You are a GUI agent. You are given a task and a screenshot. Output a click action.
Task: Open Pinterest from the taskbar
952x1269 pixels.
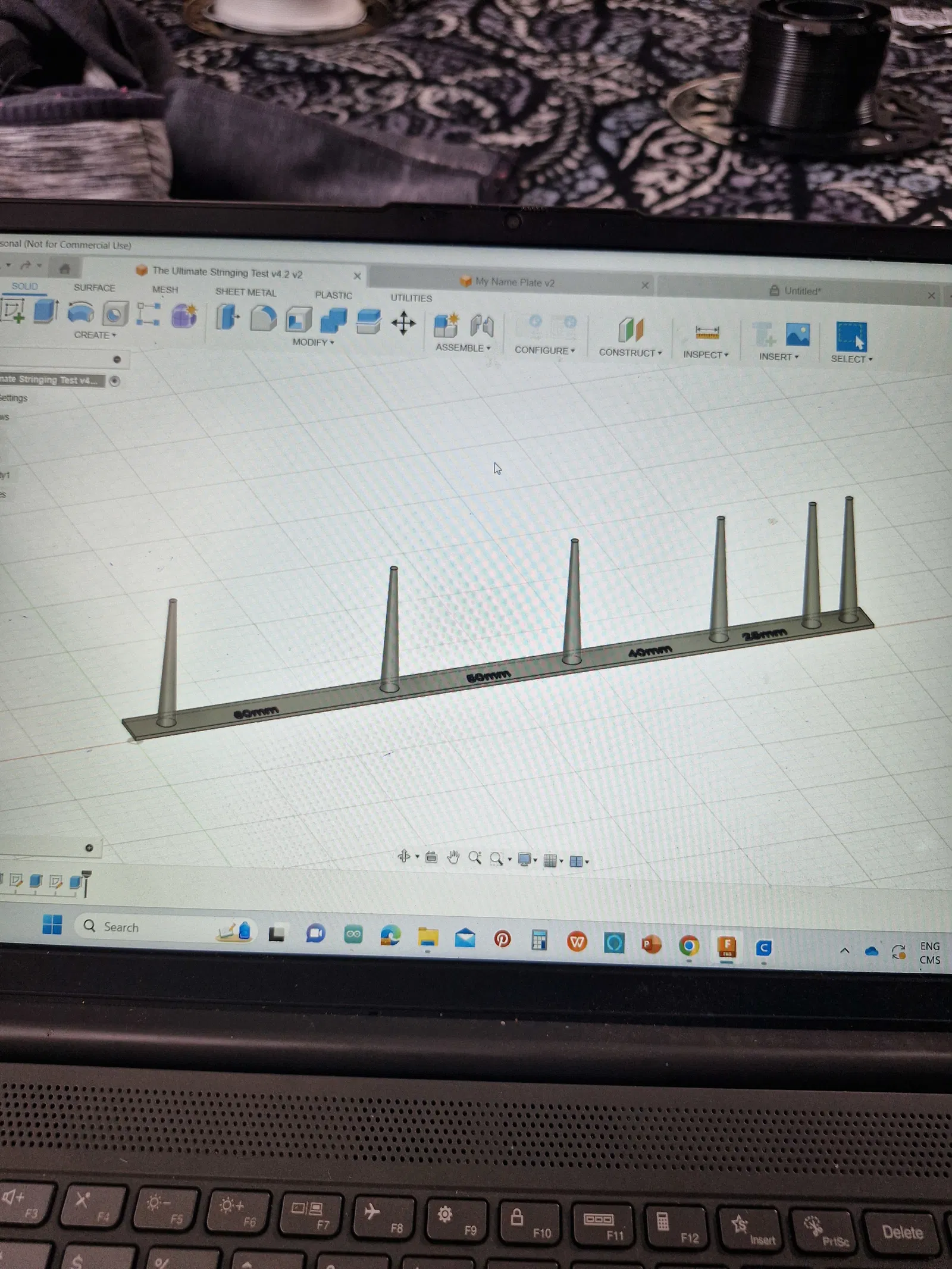(502, 939)
